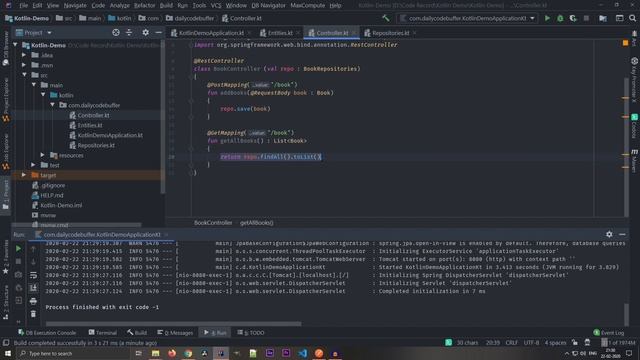
Task: Click the locate target icon in Project panel
Action: click(x=116, y=33)
